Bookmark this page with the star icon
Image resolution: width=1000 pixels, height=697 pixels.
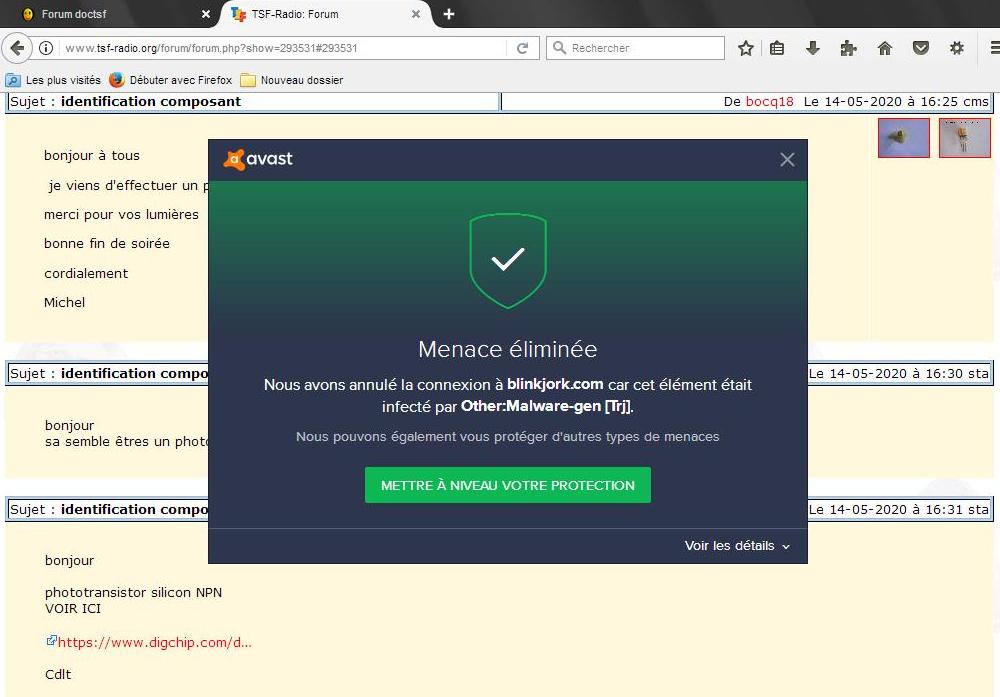745,48
